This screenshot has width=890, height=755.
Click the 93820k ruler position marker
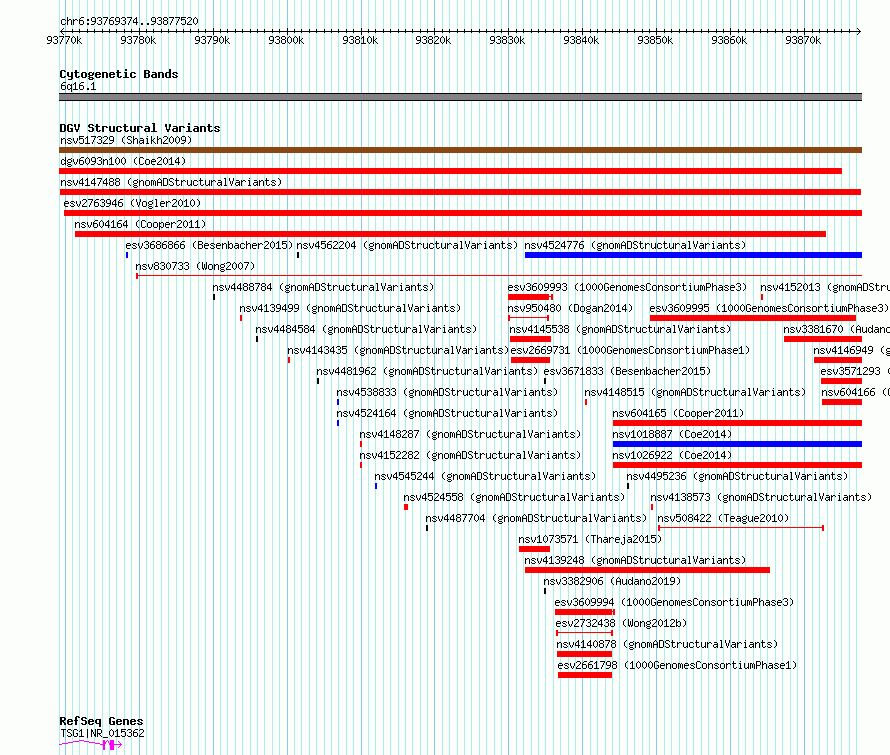[433, 40]
